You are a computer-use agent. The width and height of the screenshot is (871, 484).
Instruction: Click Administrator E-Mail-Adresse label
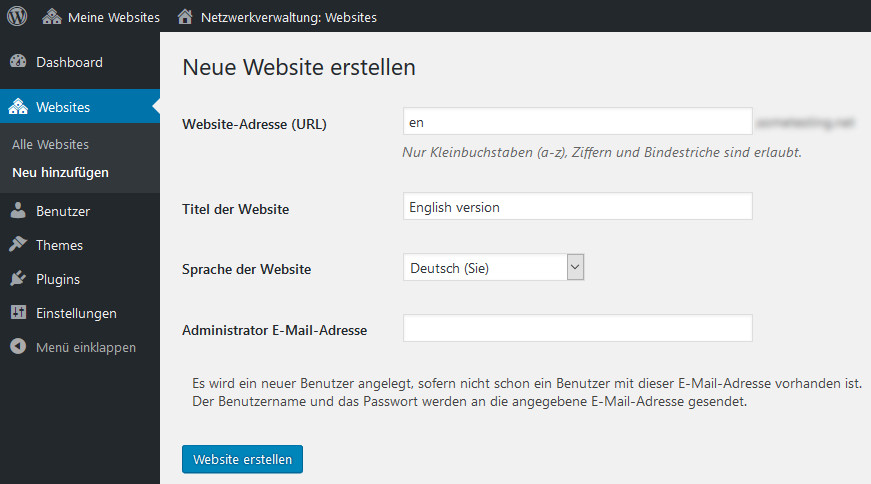tap(274, 330)
